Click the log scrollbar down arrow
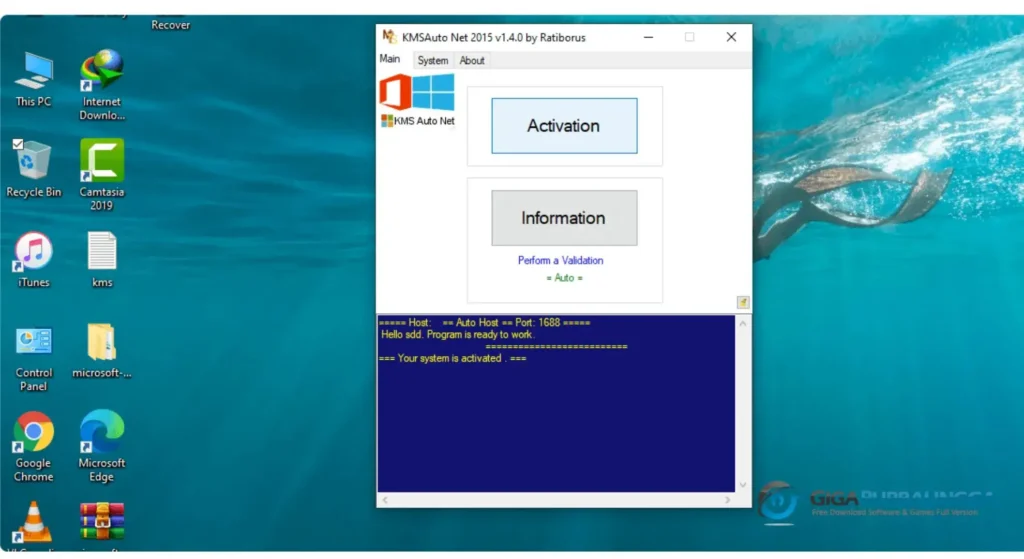This screenshot has width=1024, height=559. [x=743, y=485]
